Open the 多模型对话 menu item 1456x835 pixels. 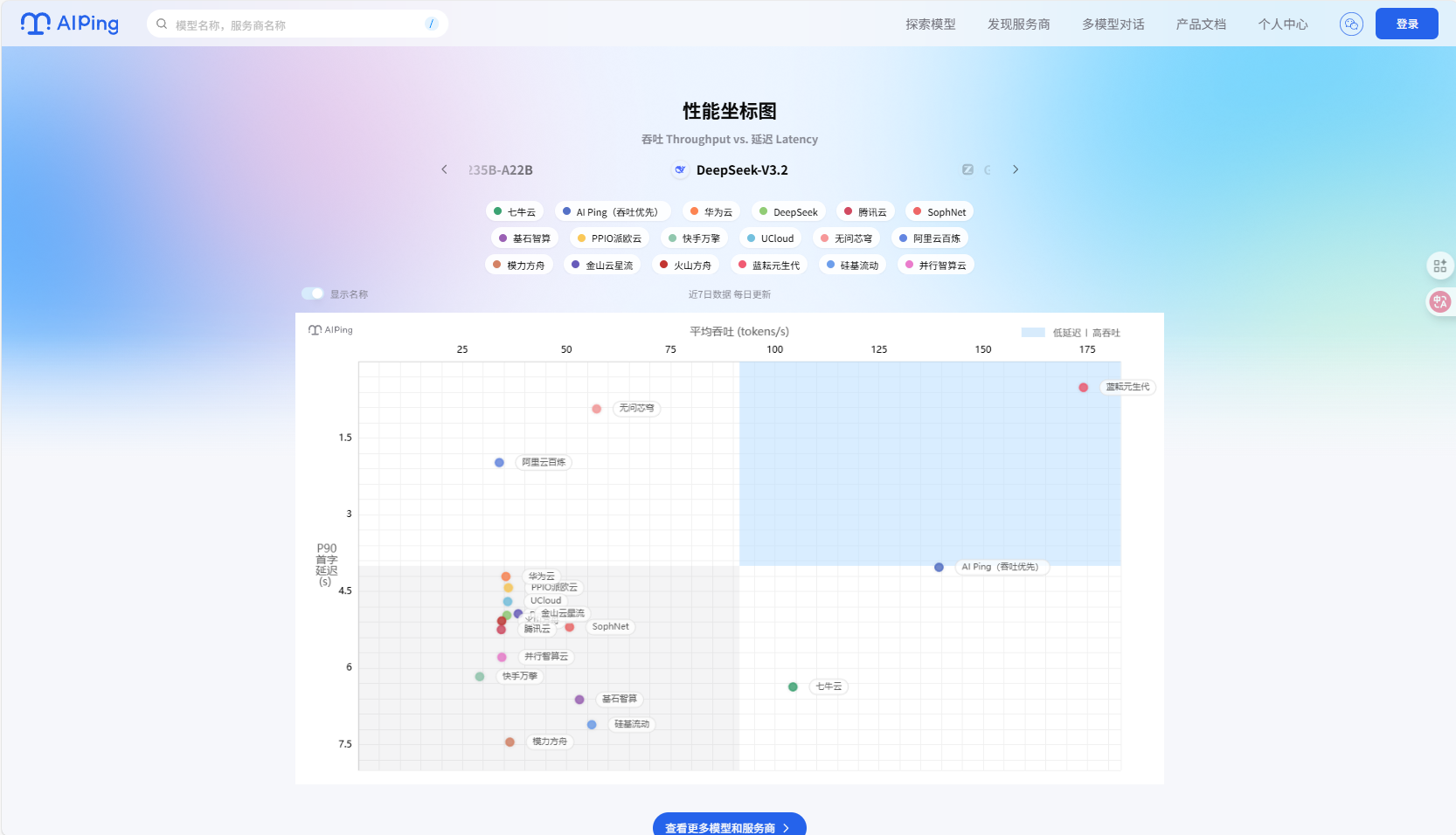pyautogui.click(x=1113, y=24)
